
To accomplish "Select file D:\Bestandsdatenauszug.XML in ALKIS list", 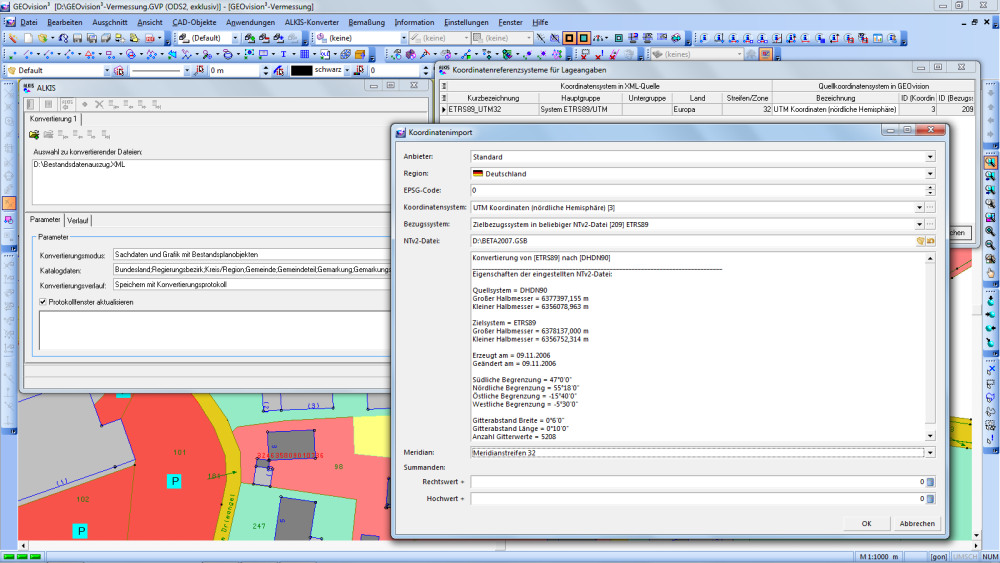I will [80, 165].
